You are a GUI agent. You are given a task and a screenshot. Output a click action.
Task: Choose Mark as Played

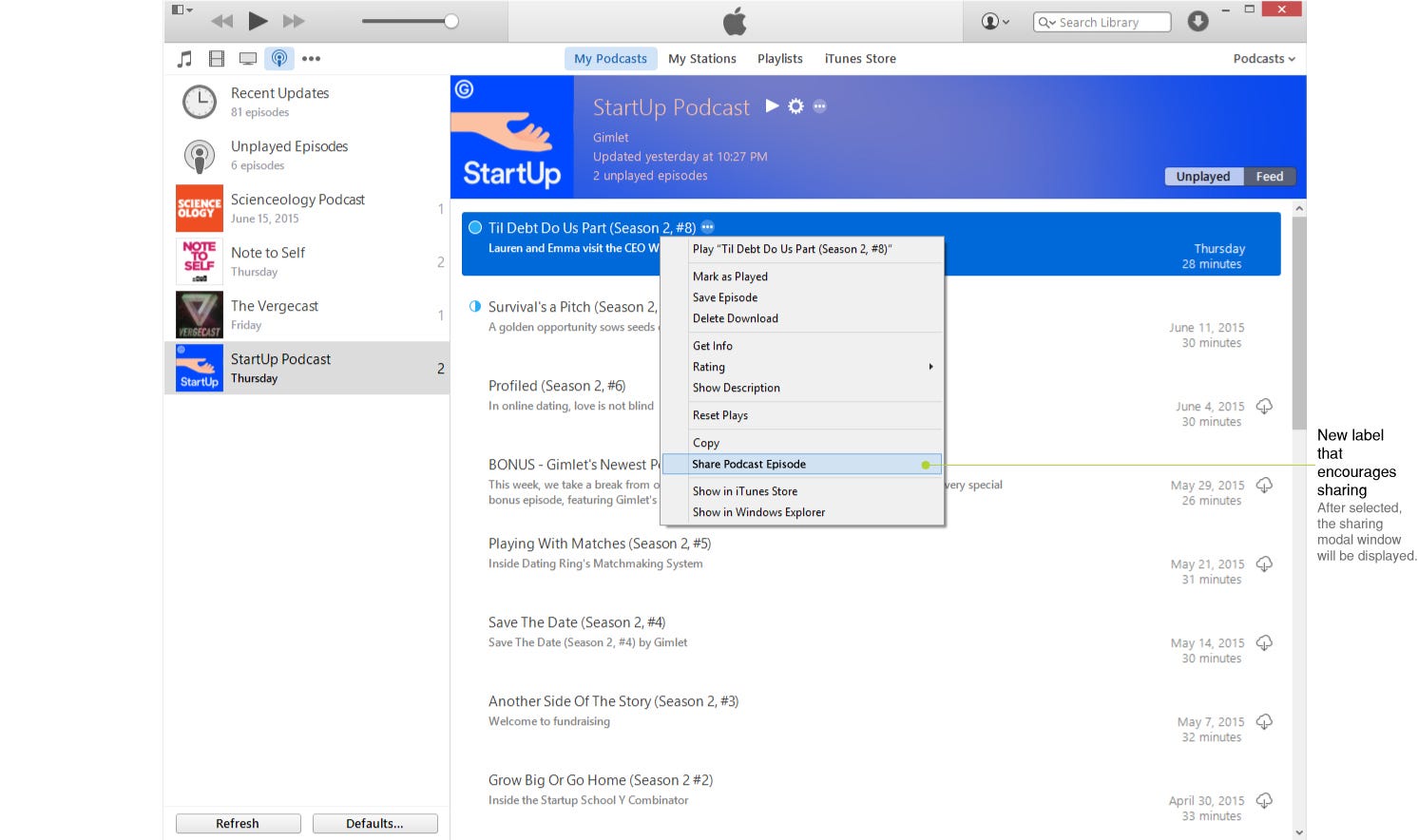click(802, 277)
